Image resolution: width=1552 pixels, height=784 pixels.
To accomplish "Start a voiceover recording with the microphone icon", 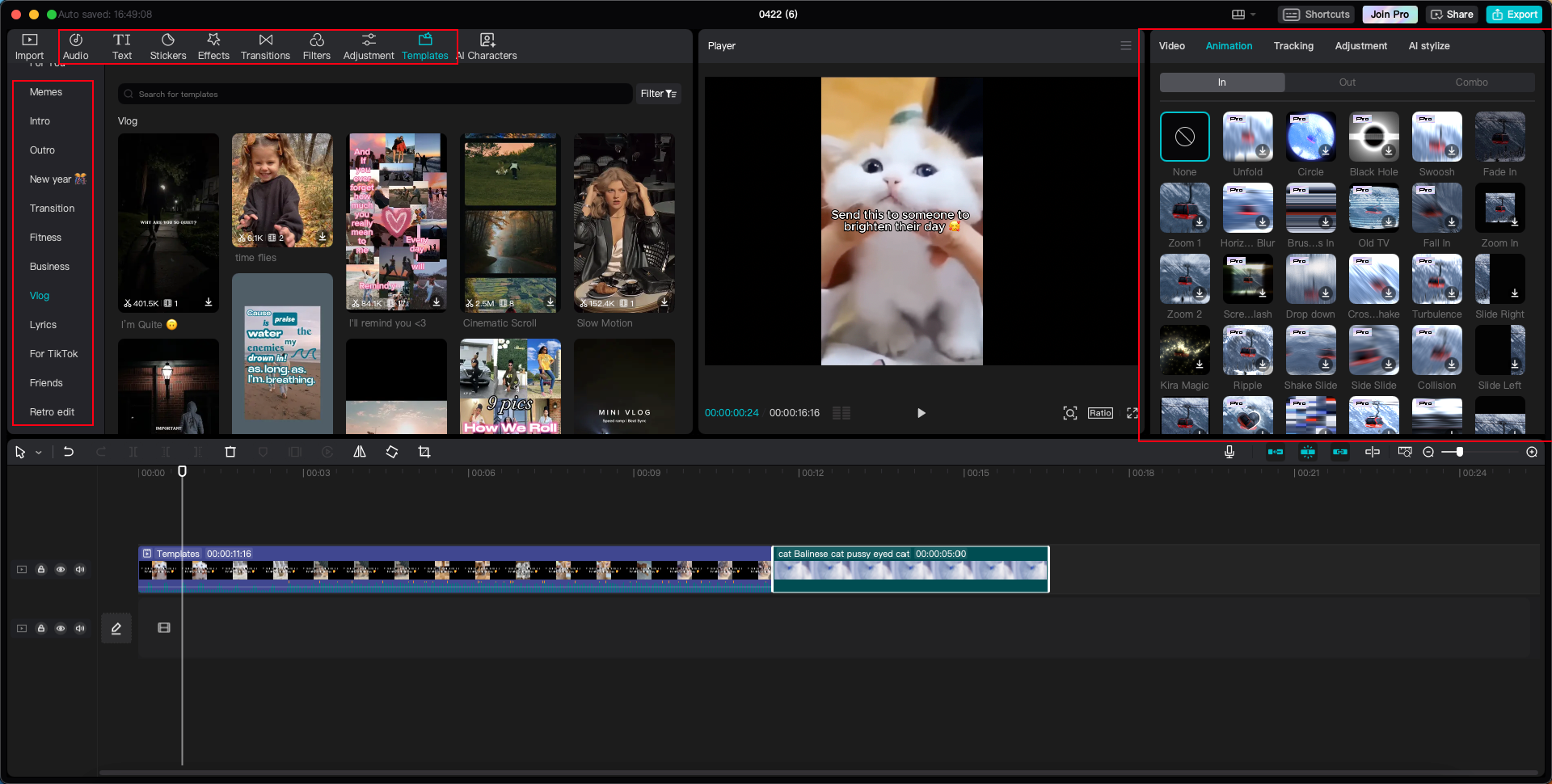I will point(1229,452).
